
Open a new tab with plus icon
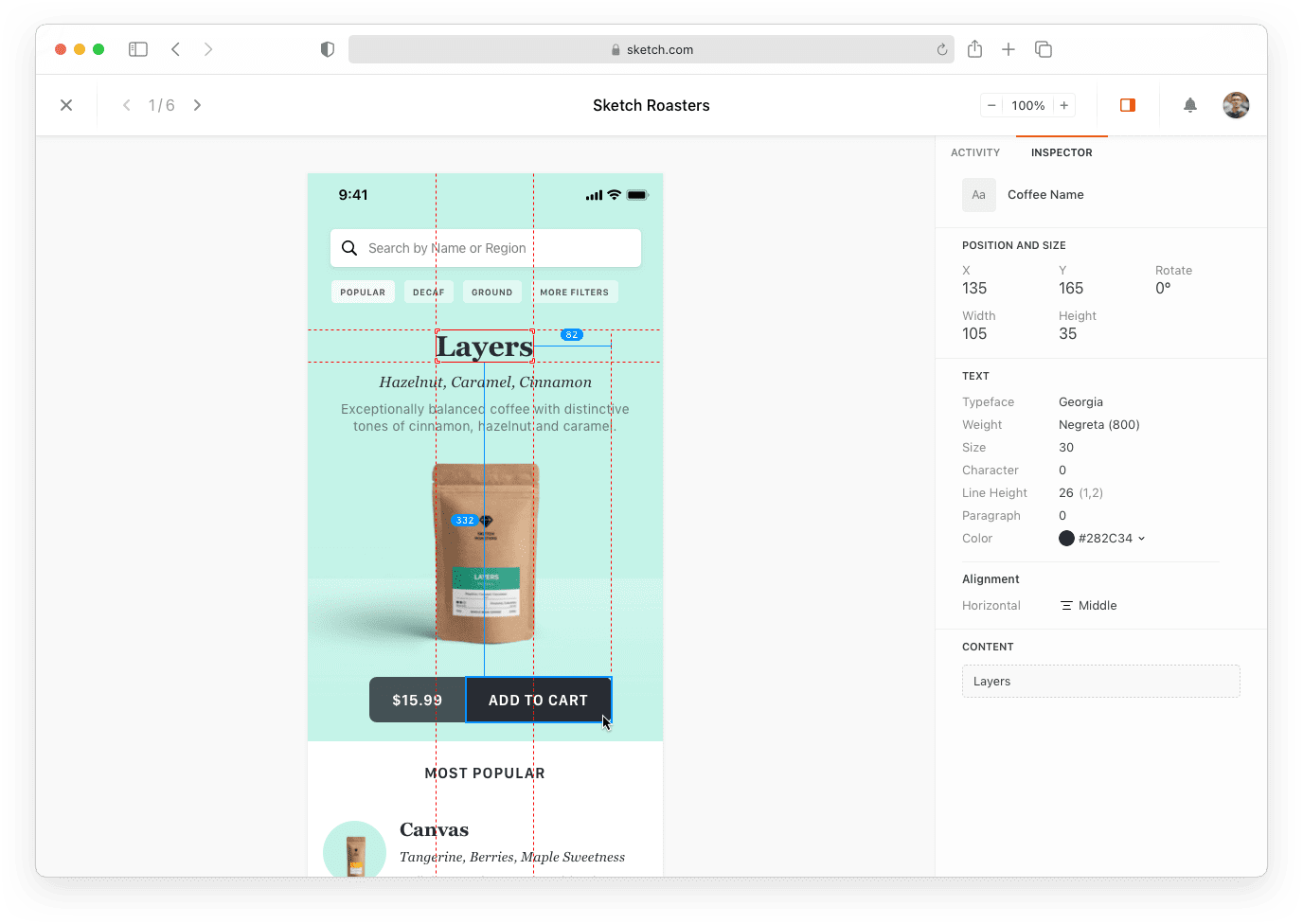point(1008,49)
